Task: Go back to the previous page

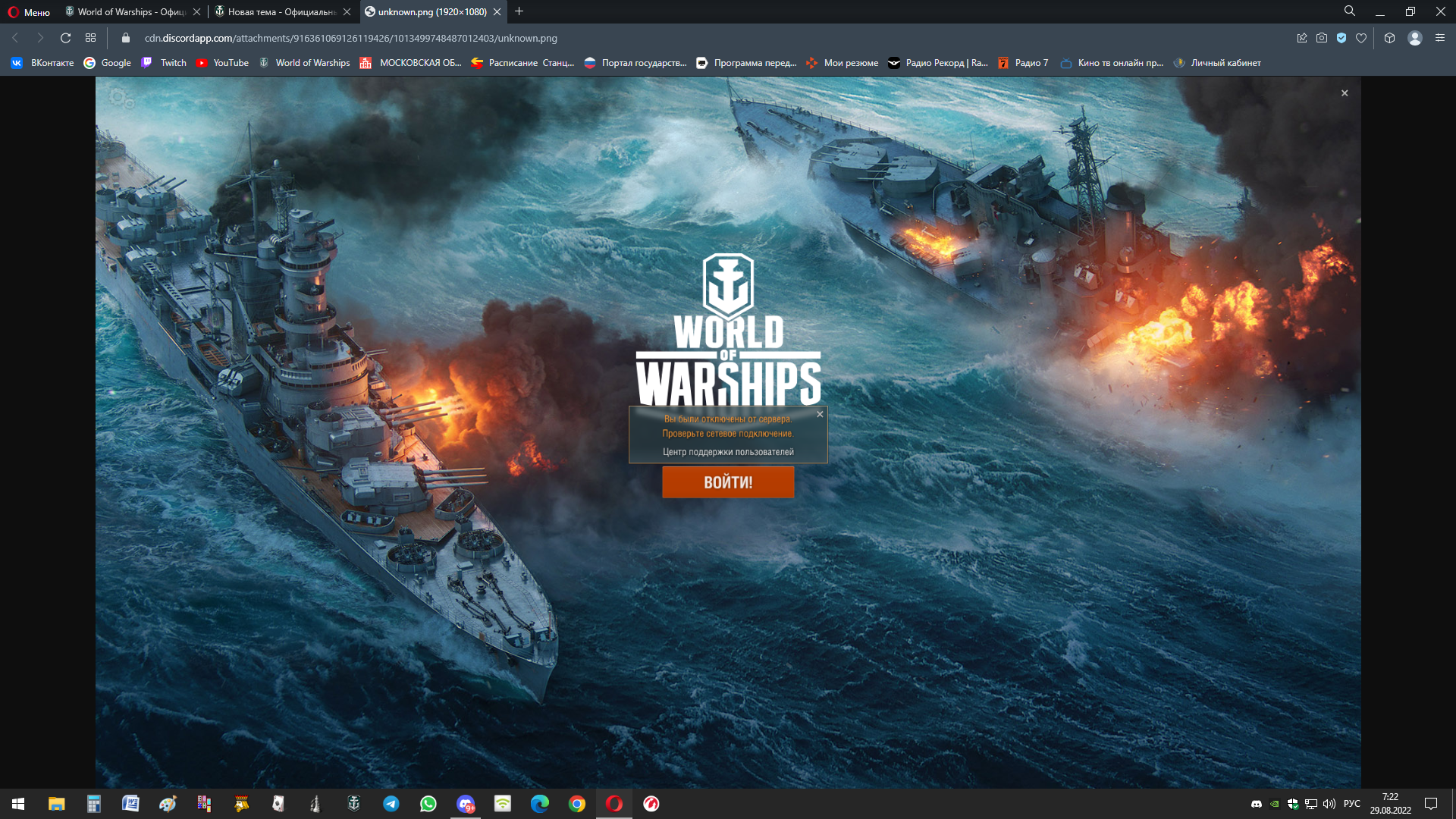Action: (x=15, y=38)
